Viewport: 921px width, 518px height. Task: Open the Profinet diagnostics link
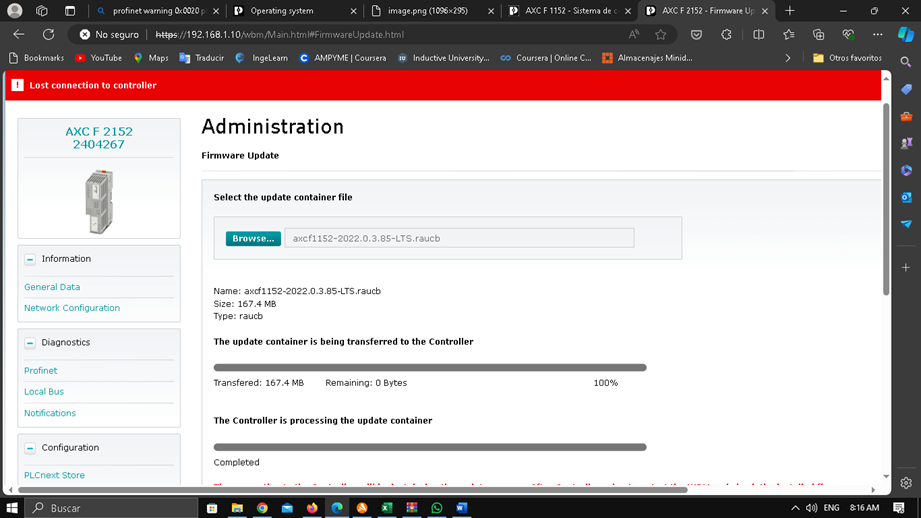pos(41,371)
